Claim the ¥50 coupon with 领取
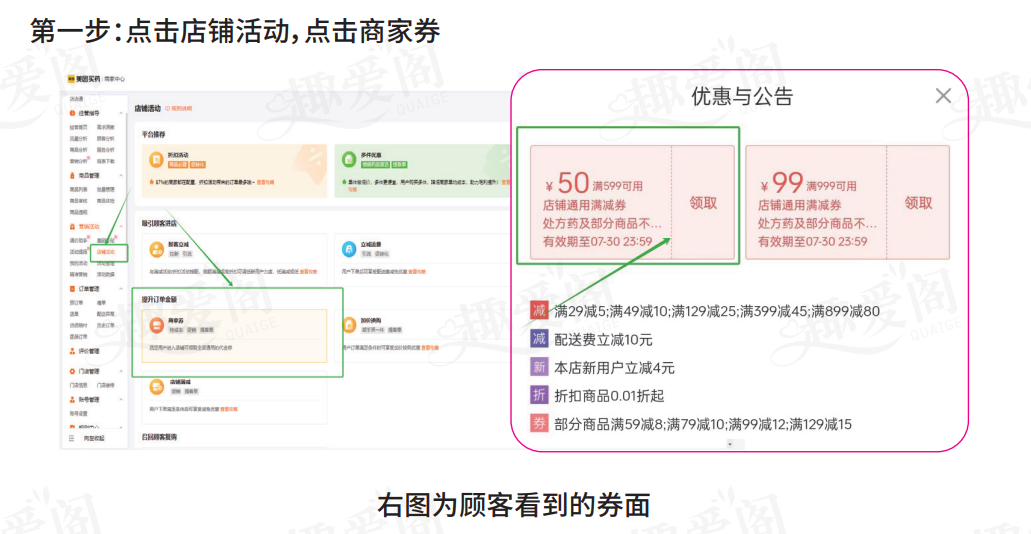The width and height of the screenshot is (1031, 534). pos(703,203)
